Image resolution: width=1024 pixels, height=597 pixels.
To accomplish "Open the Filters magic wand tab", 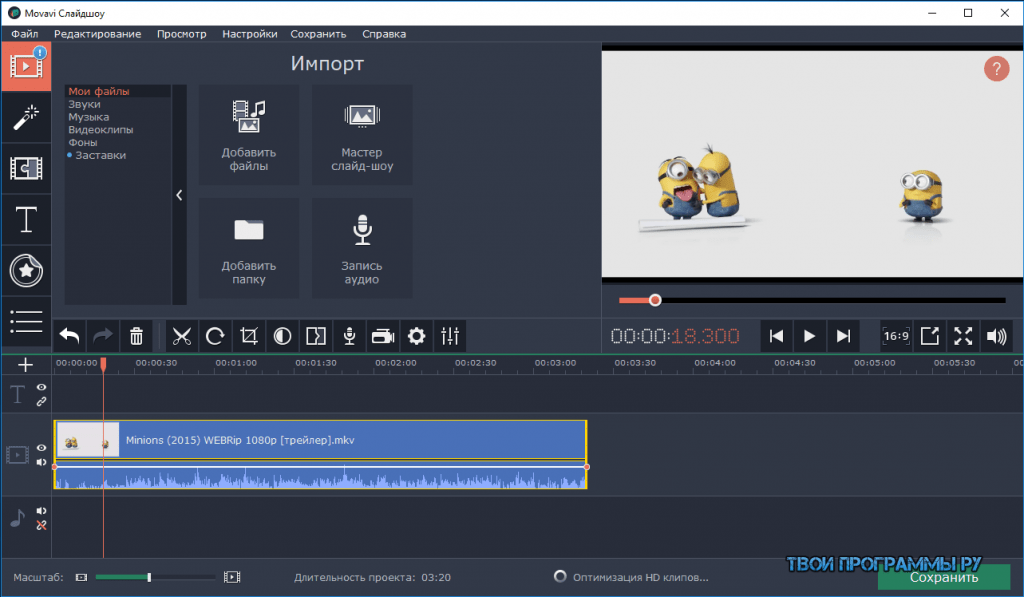I will click(25, 118).
